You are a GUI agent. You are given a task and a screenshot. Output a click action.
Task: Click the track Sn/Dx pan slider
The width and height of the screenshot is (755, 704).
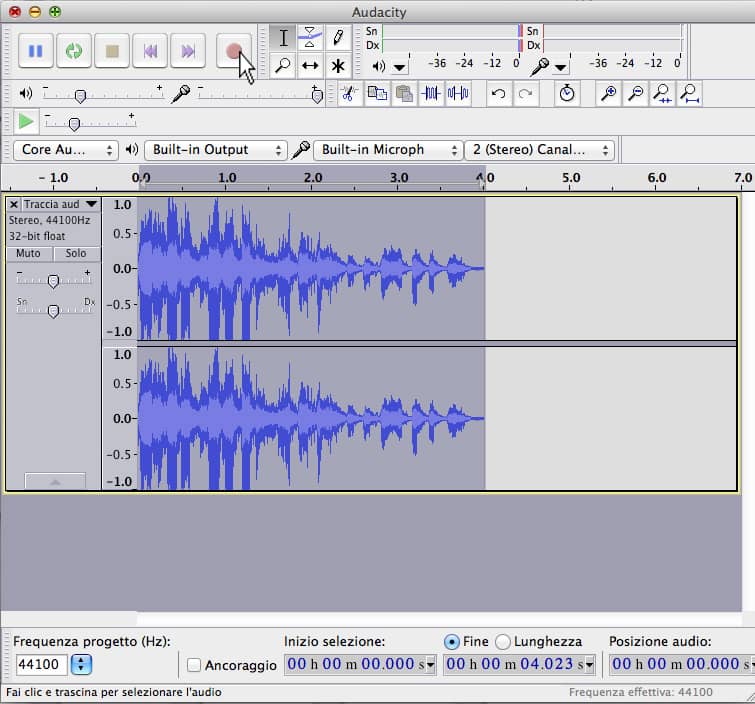pos(53,311)
